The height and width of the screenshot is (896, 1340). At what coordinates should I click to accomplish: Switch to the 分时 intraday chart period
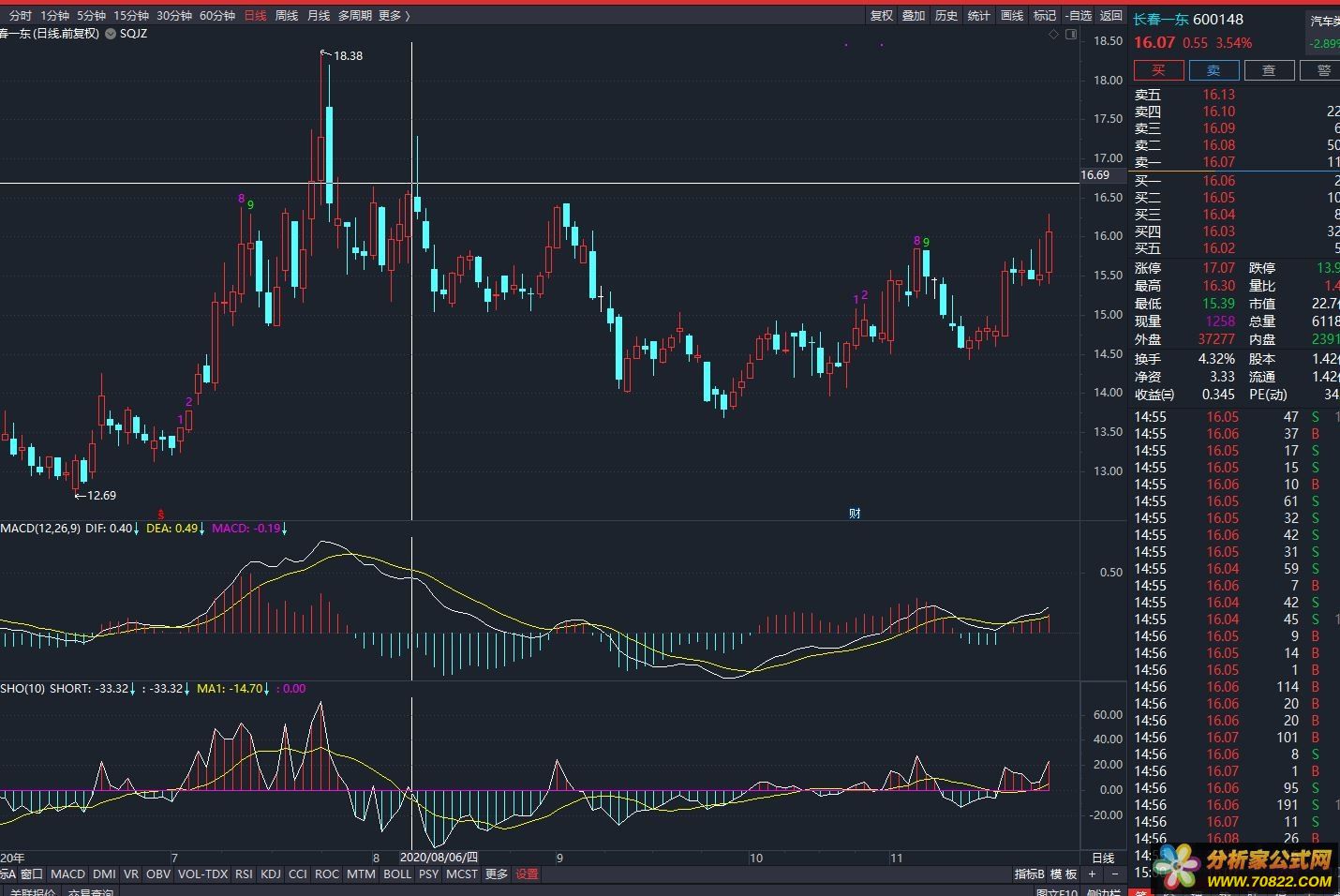[x=20, y=15]
